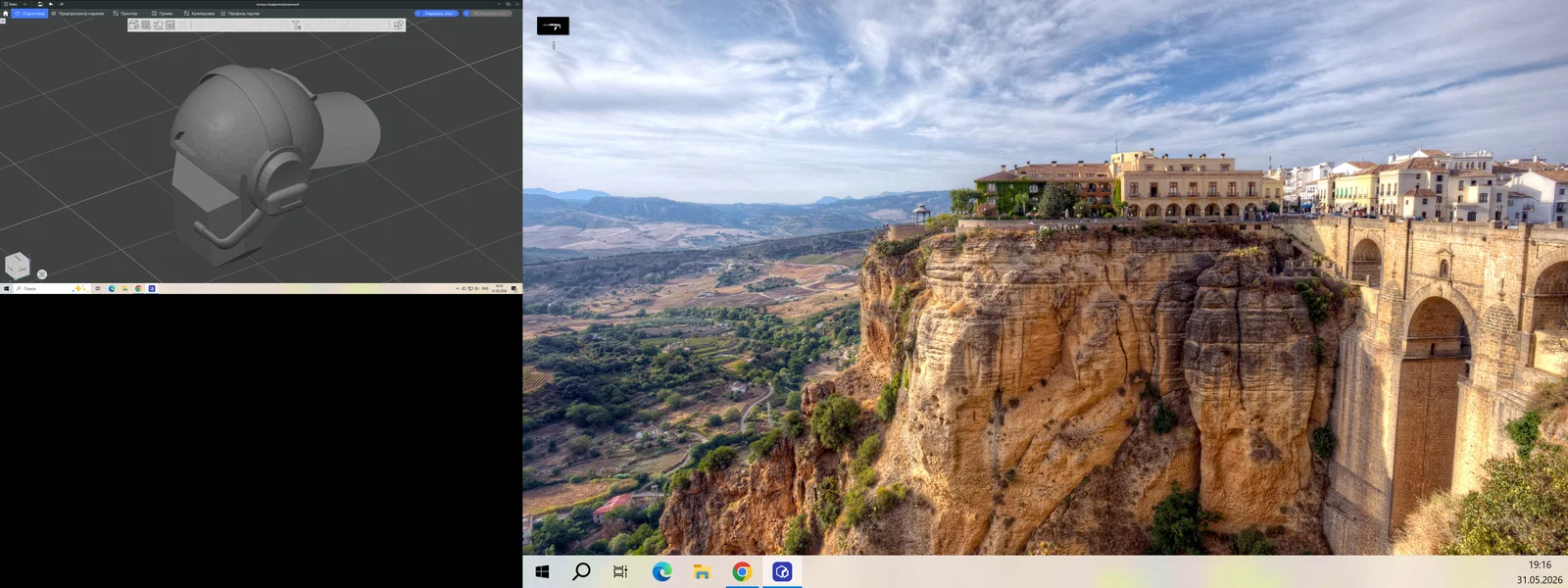This screenshot has width=1568, height=588.
Task: Open slicer app icon in small left taskbar
Action: click(152, 288)
